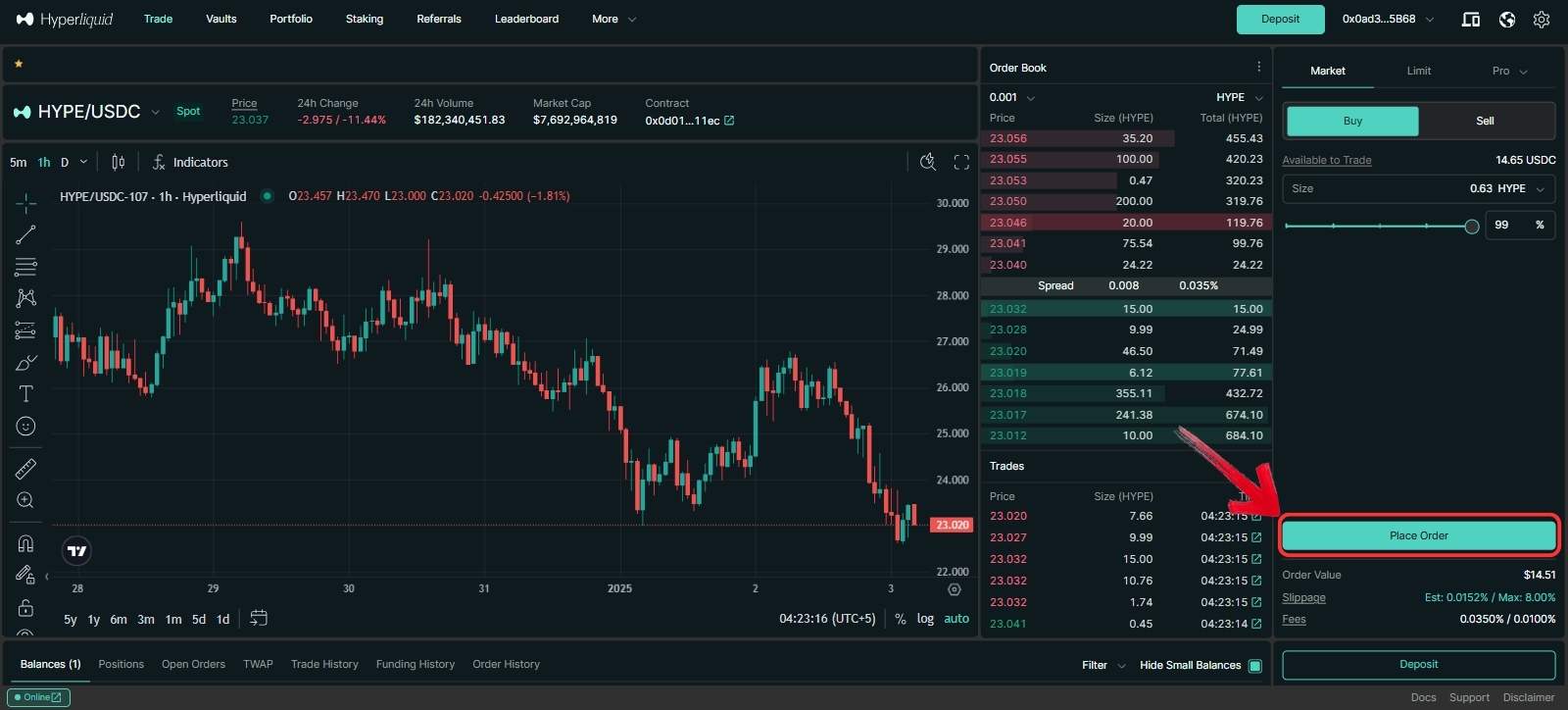The image size is (1568, 710).
Task: Switch to Trade History tab
Action: [x=324, y=664]
